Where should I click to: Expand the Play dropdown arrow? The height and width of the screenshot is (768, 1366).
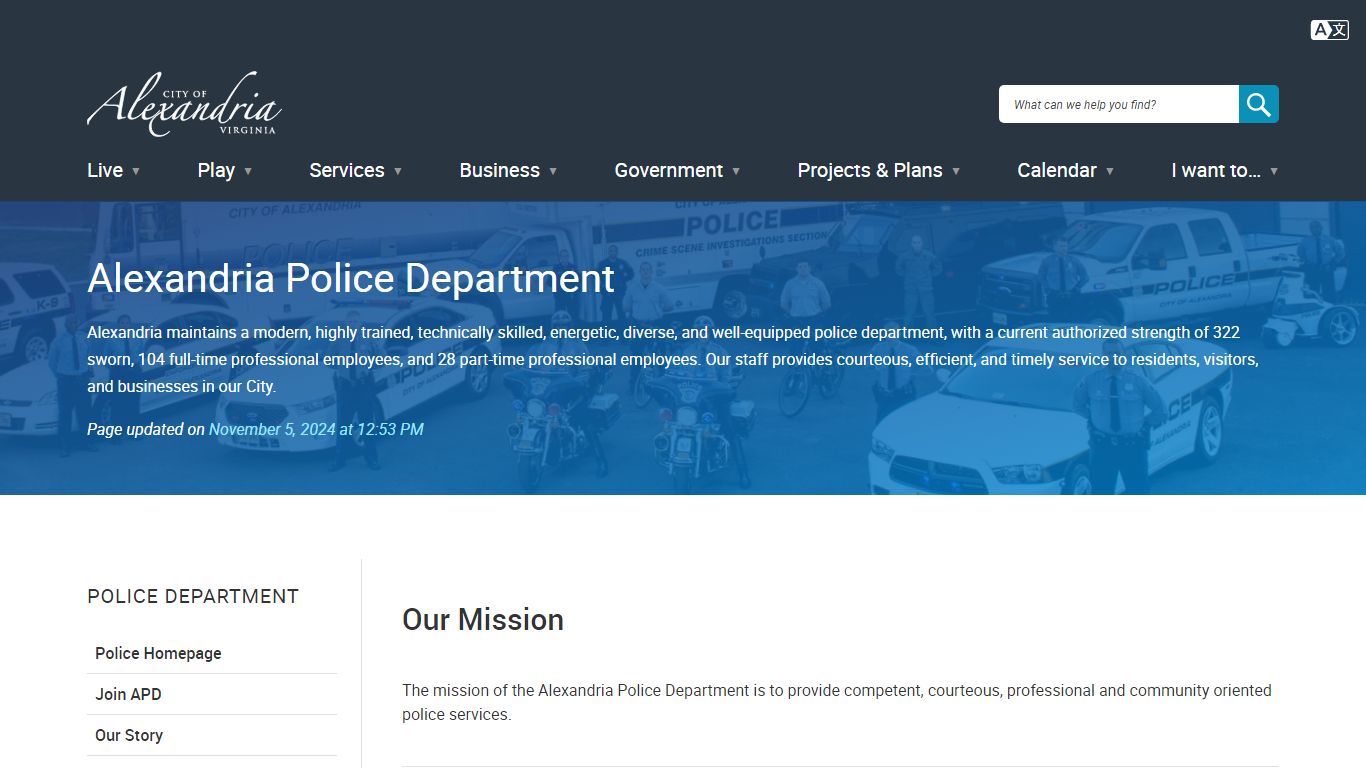[248, 171]
